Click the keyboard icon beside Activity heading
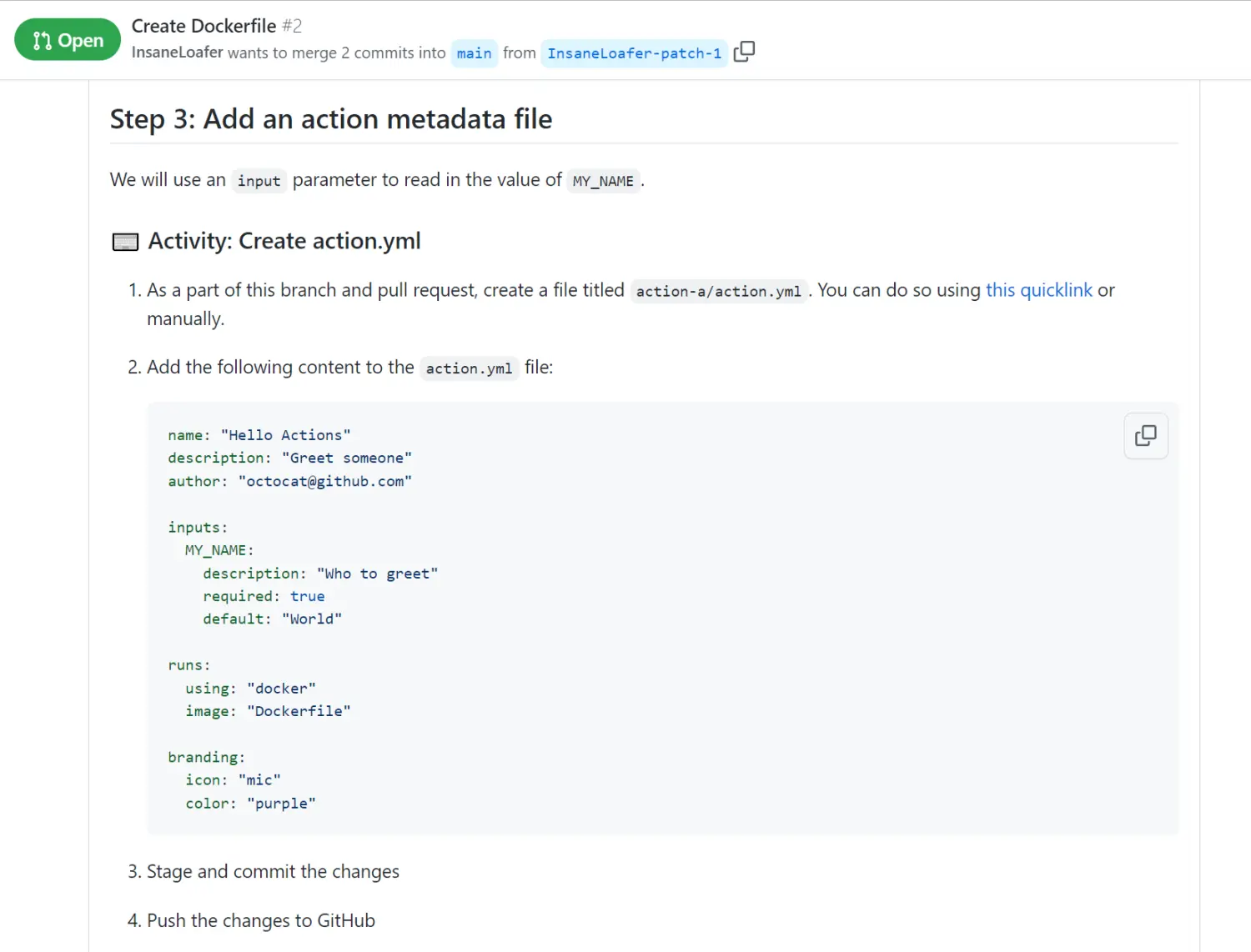Viewport: 1251px width, 952px height. coord(125,242)
